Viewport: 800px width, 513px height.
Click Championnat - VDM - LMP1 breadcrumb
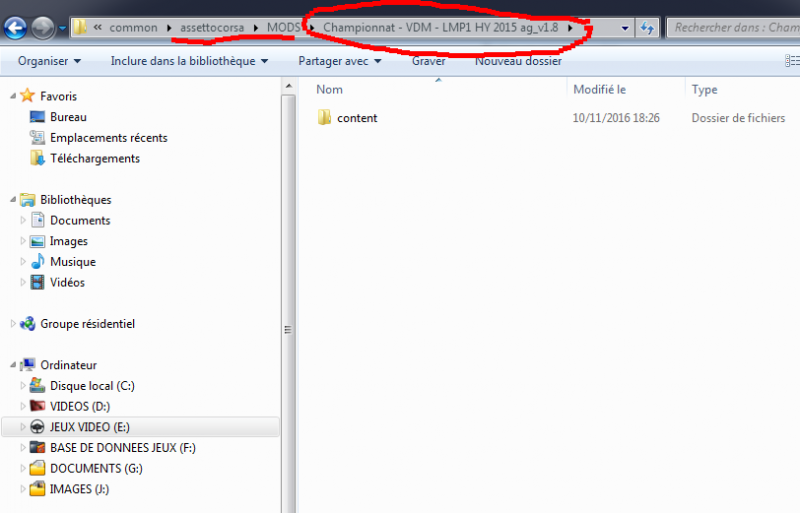click(x=440, y=28)
